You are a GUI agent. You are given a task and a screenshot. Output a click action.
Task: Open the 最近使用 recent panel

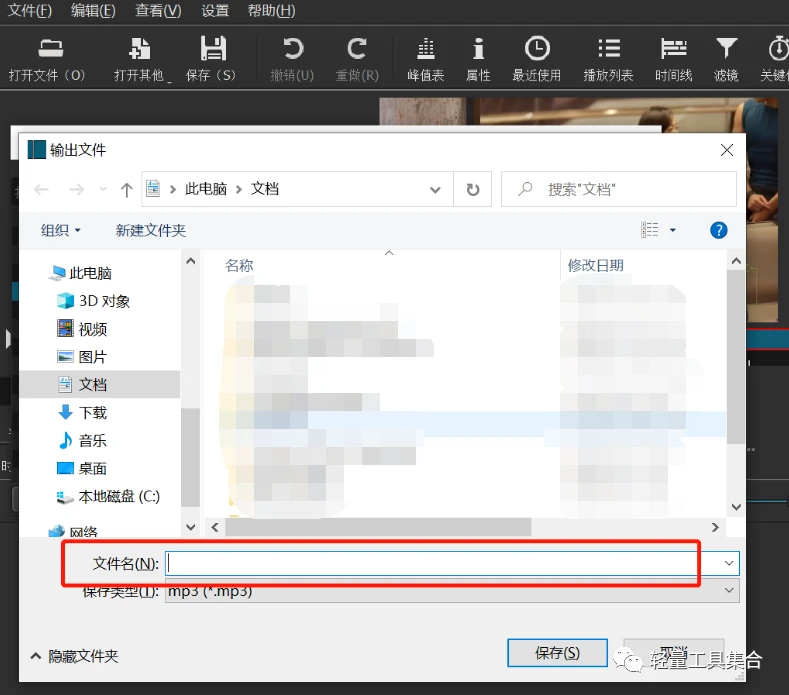tap(537, 59)
